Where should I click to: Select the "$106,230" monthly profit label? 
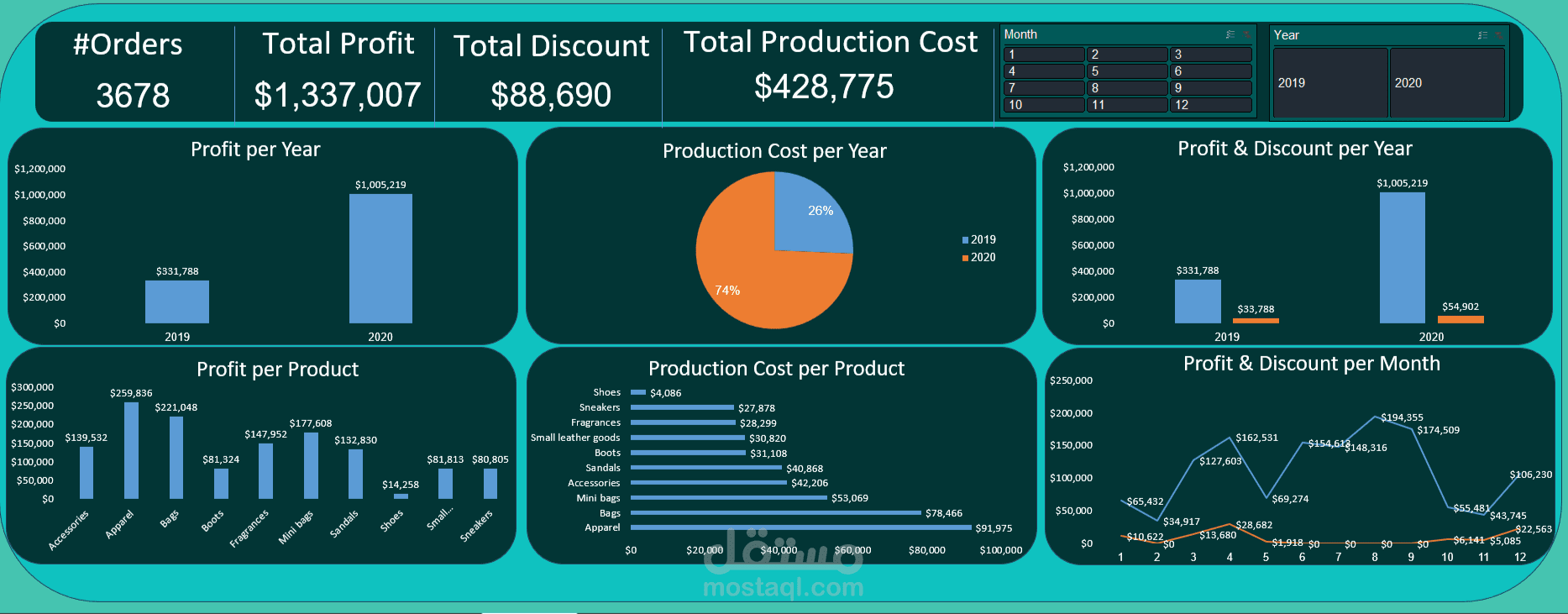[x=1531, y=475]
